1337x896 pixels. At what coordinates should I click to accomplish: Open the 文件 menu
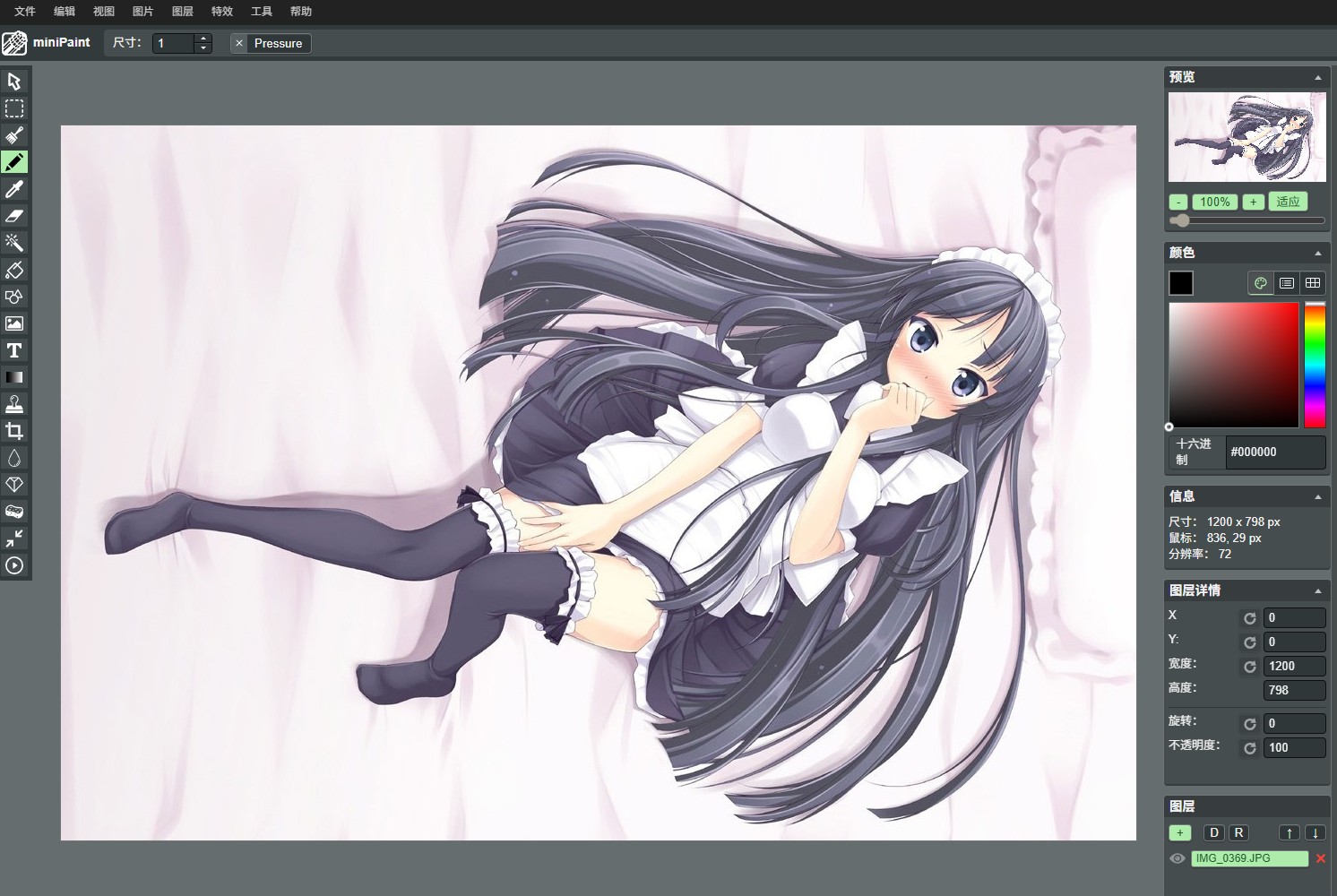(x=25, y=12)
